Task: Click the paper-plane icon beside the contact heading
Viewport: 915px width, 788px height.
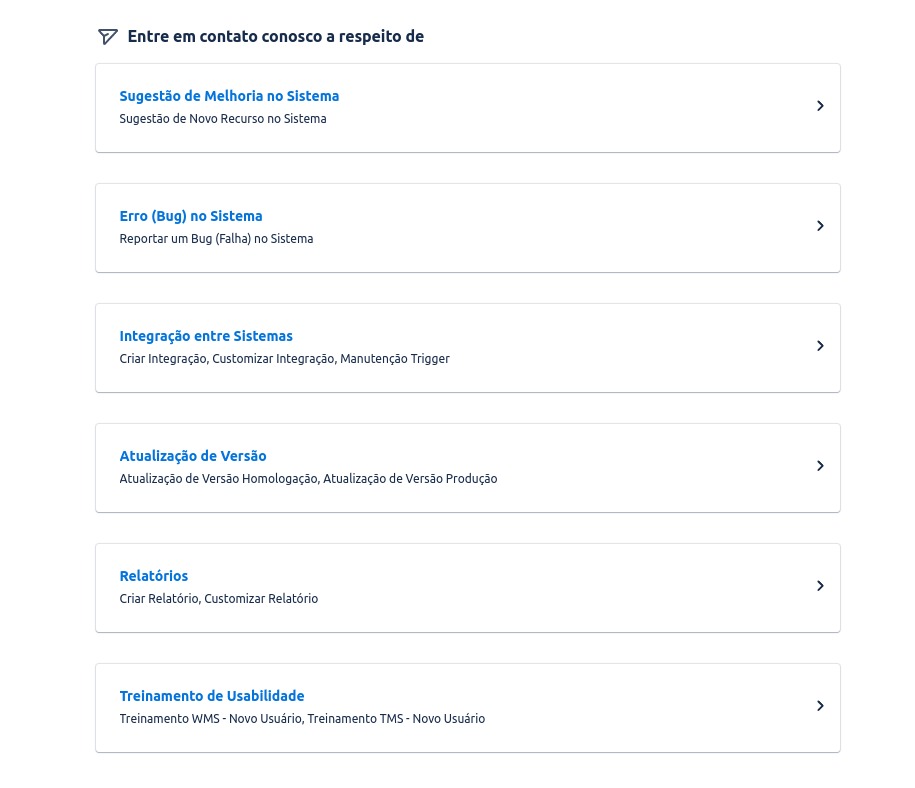Action: (x=107, y=37)
